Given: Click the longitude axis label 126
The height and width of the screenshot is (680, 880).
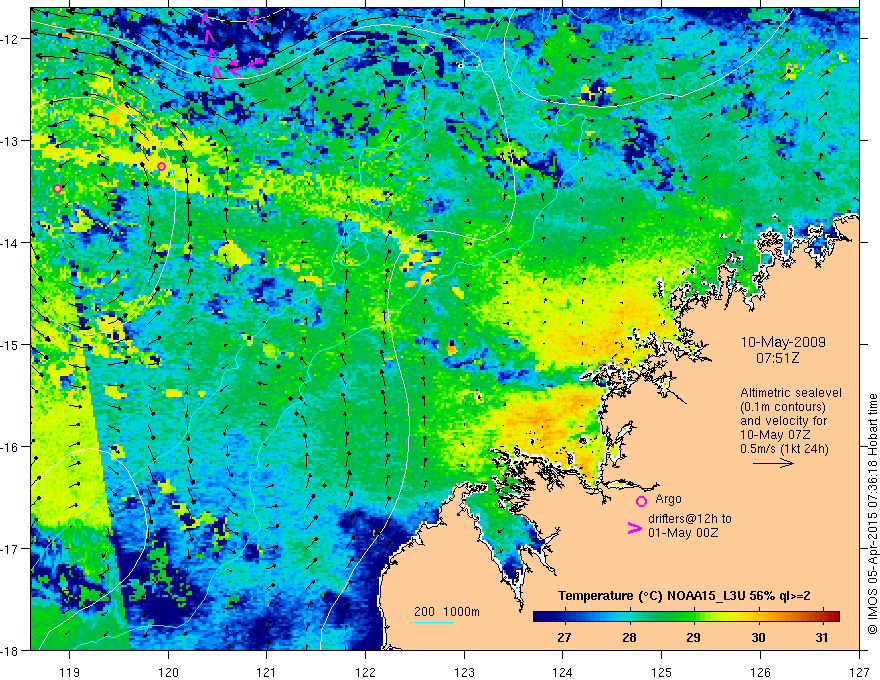Looking at the screenshot, I should [760, 672].
